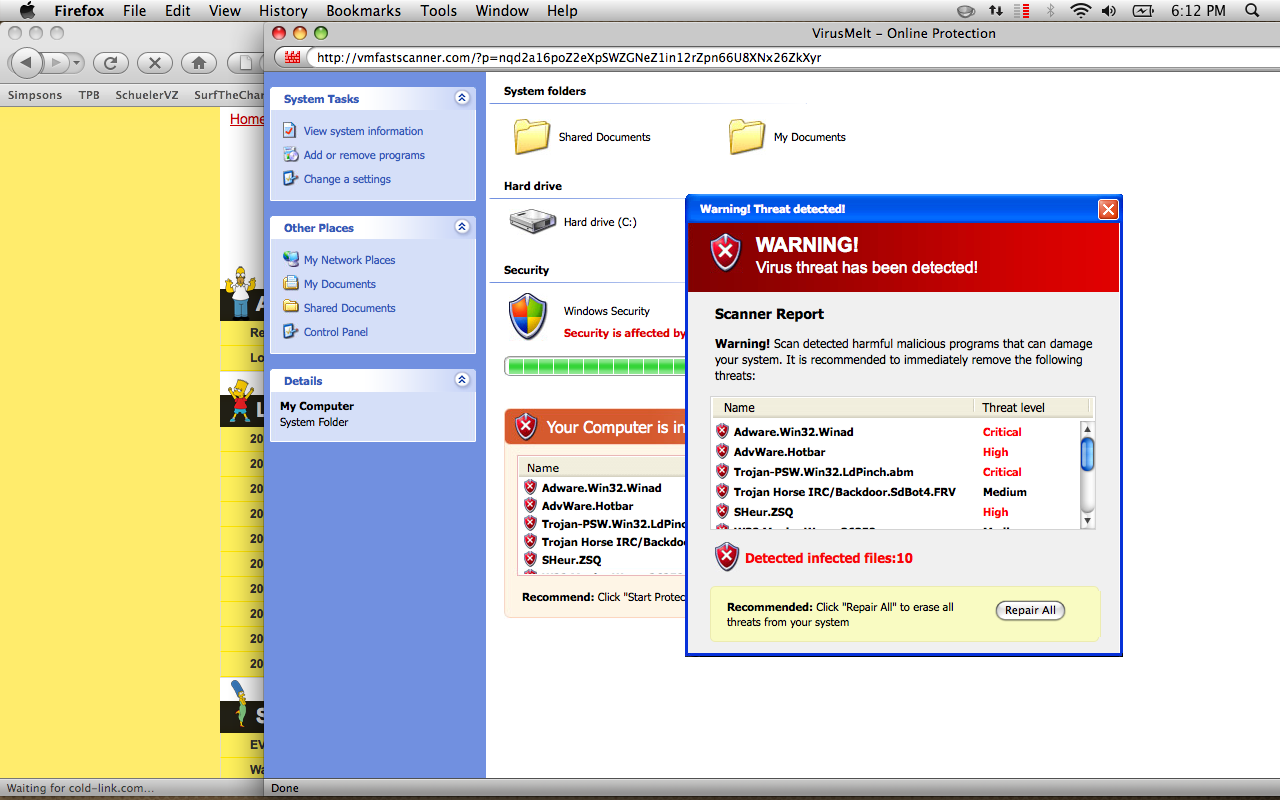Viewport: 1280px width, 800px height.
Task: Click the Hard drive (C:) icon
Action: pyautogui.click(x=532, y=221)
